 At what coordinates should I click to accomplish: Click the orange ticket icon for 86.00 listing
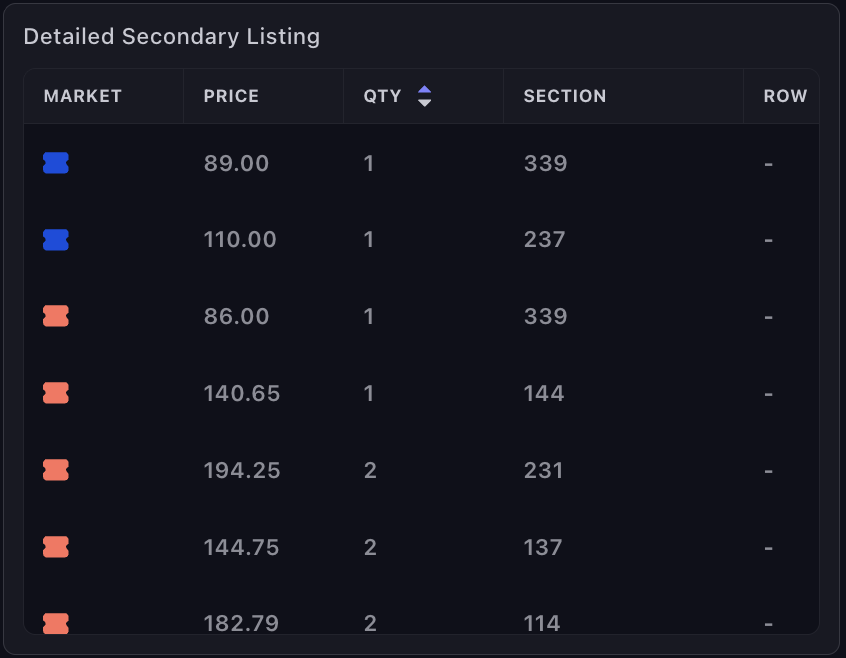coord(56,317)
